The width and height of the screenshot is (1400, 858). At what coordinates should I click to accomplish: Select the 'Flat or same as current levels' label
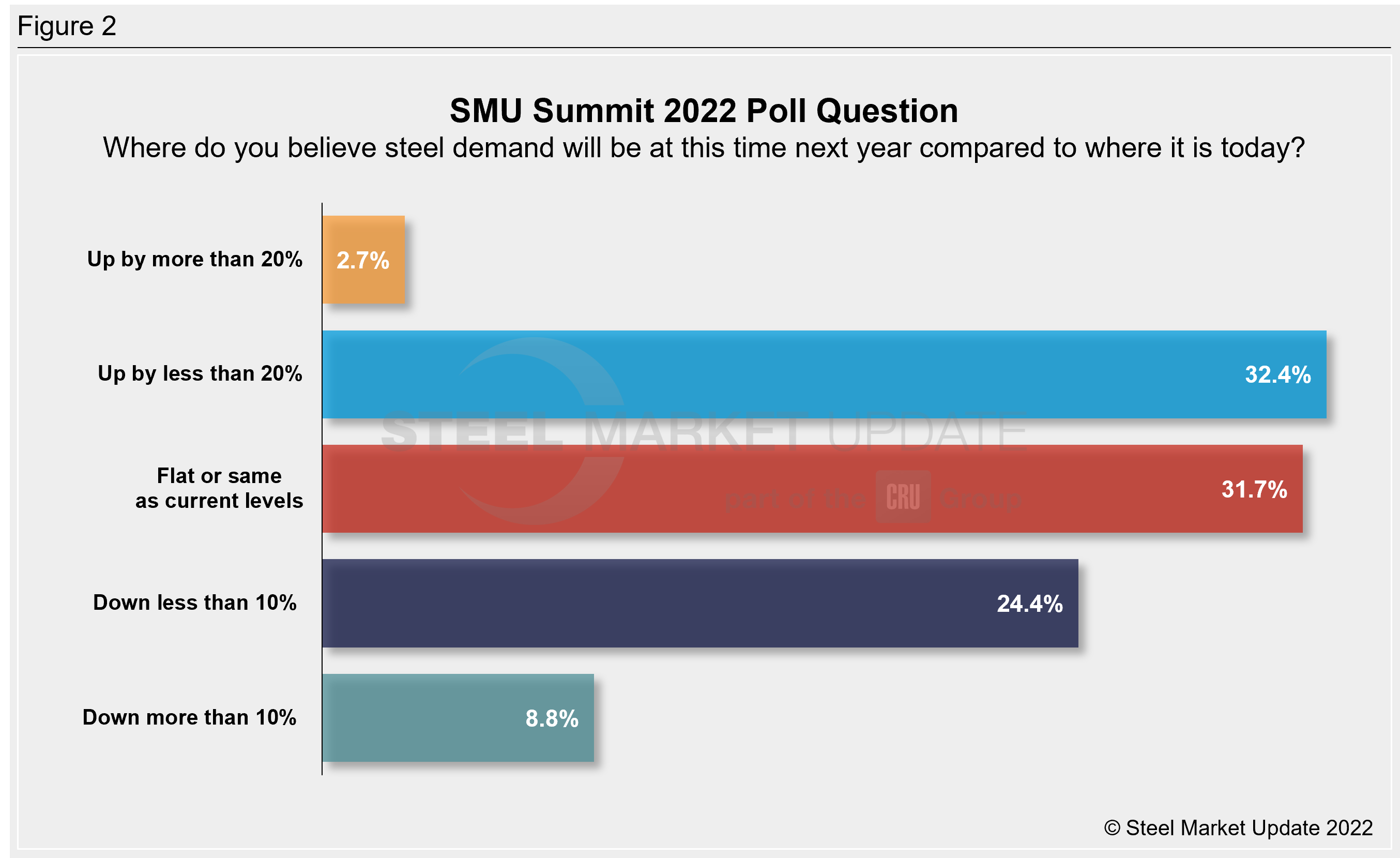coord(219,488)
